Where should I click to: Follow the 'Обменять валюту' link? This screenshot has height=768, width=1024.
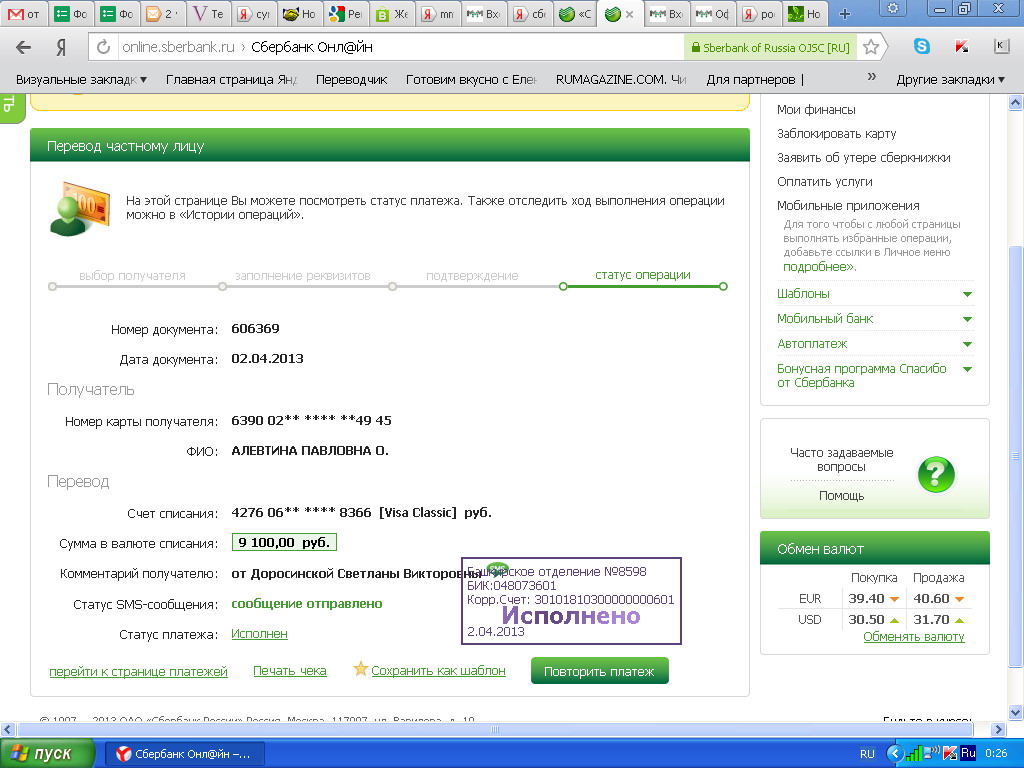pos(914,637)
